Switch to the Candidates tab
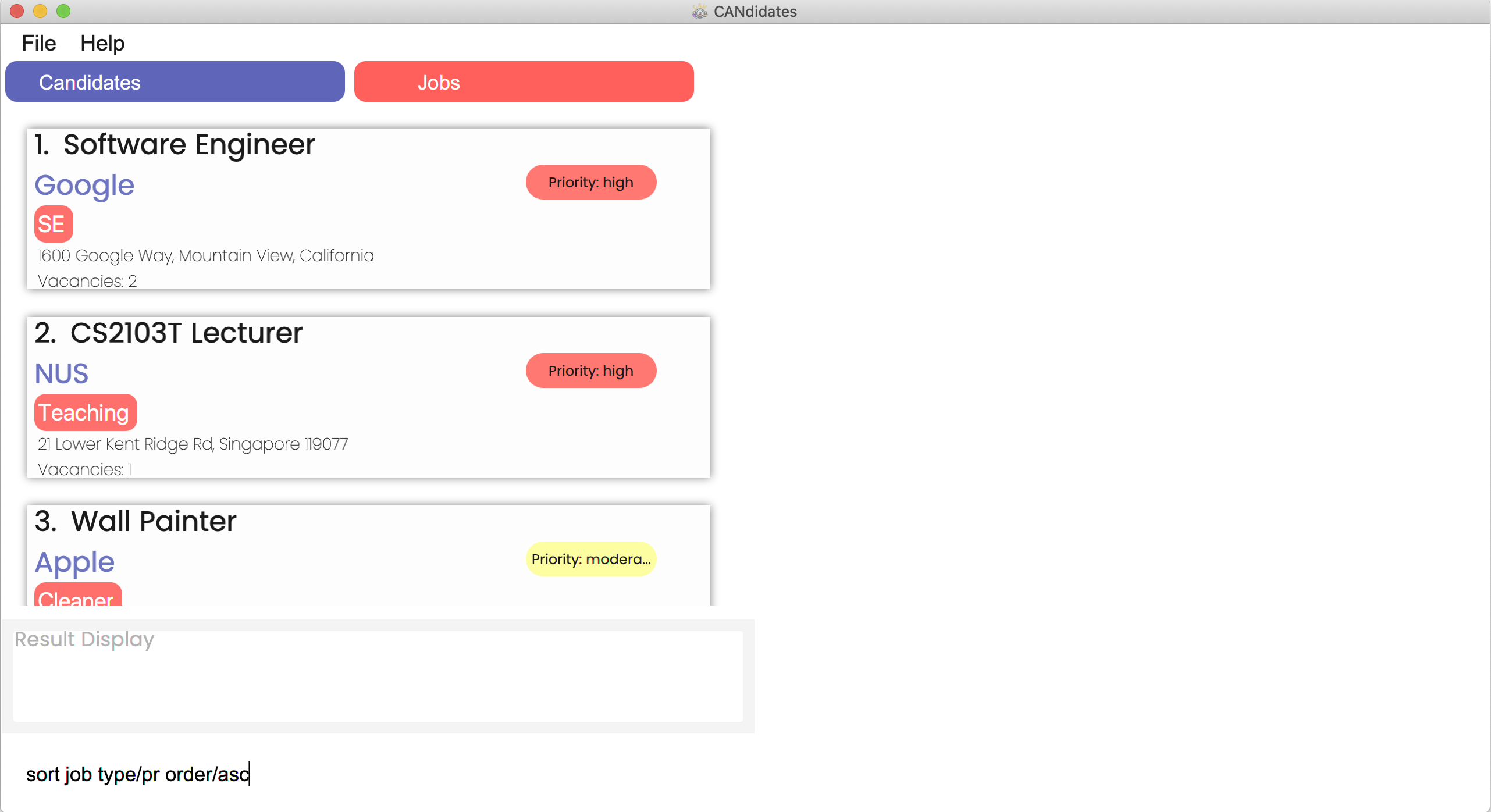This screenshot has width=1491, height=812. point(175,81)
